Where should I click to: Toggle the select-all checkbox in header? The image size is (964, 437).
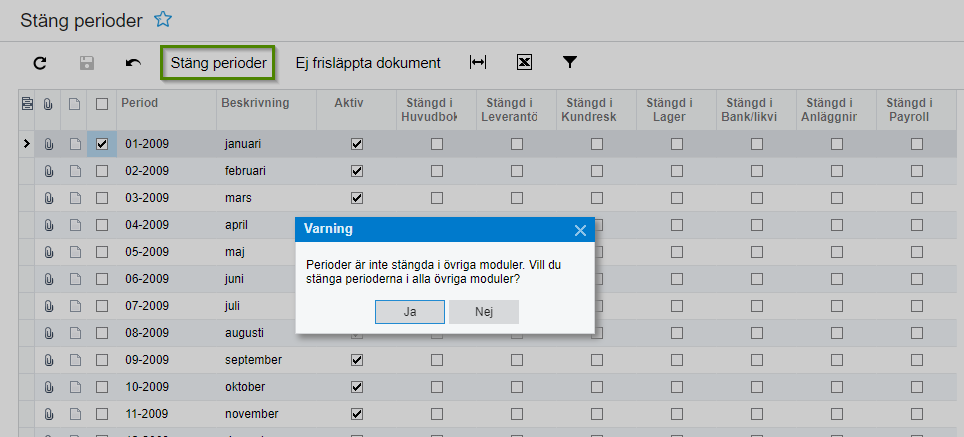click(102, 103)
